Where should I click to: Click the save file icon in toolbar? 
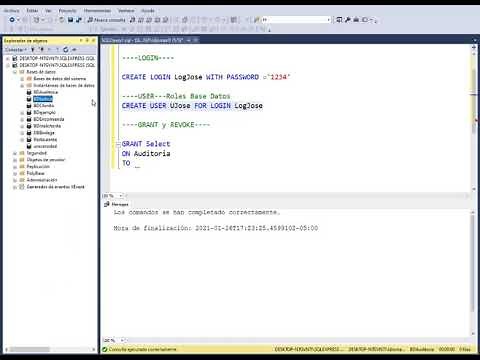[70, 20]
